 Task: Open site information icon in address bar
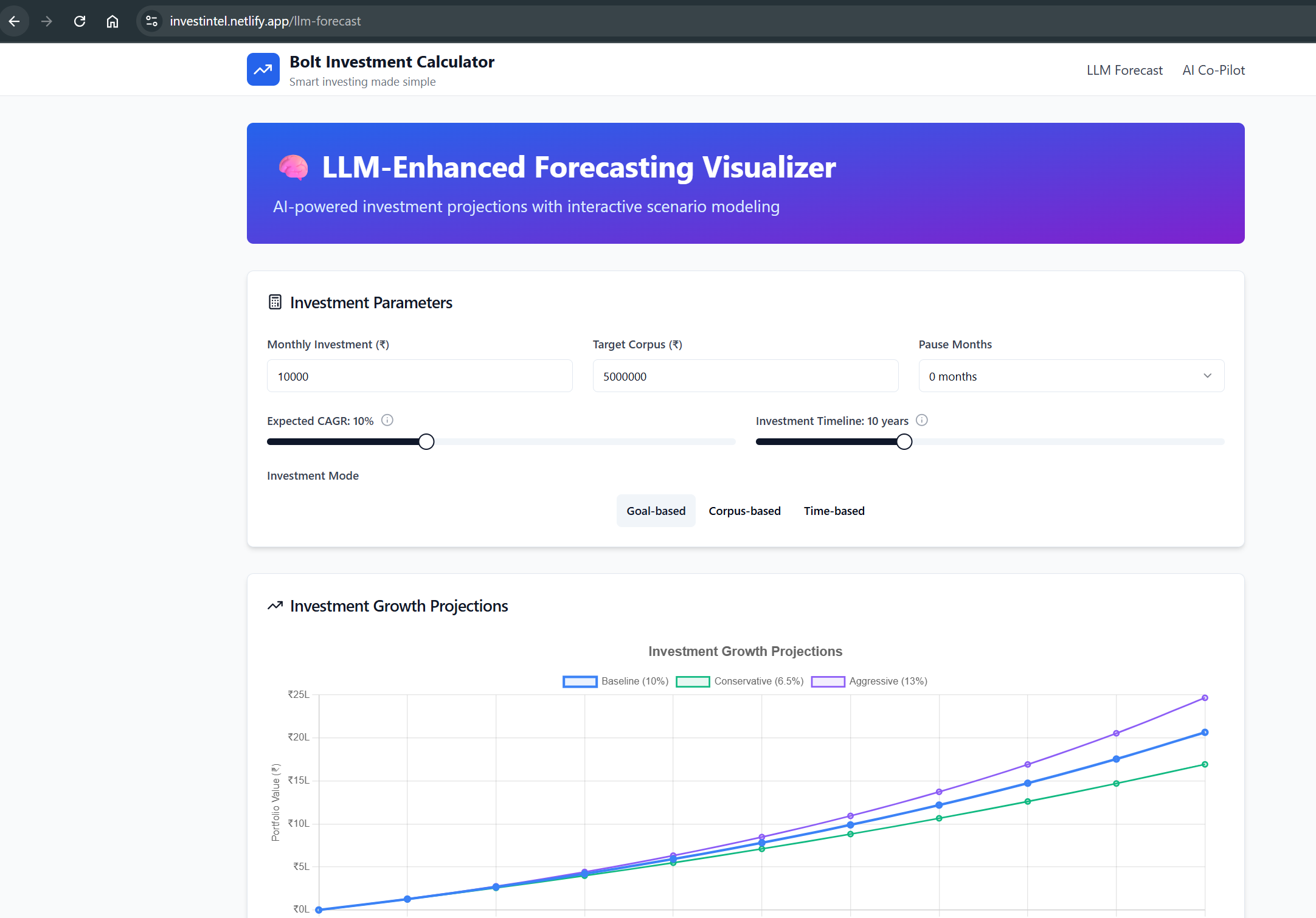(x=152, y=21)
